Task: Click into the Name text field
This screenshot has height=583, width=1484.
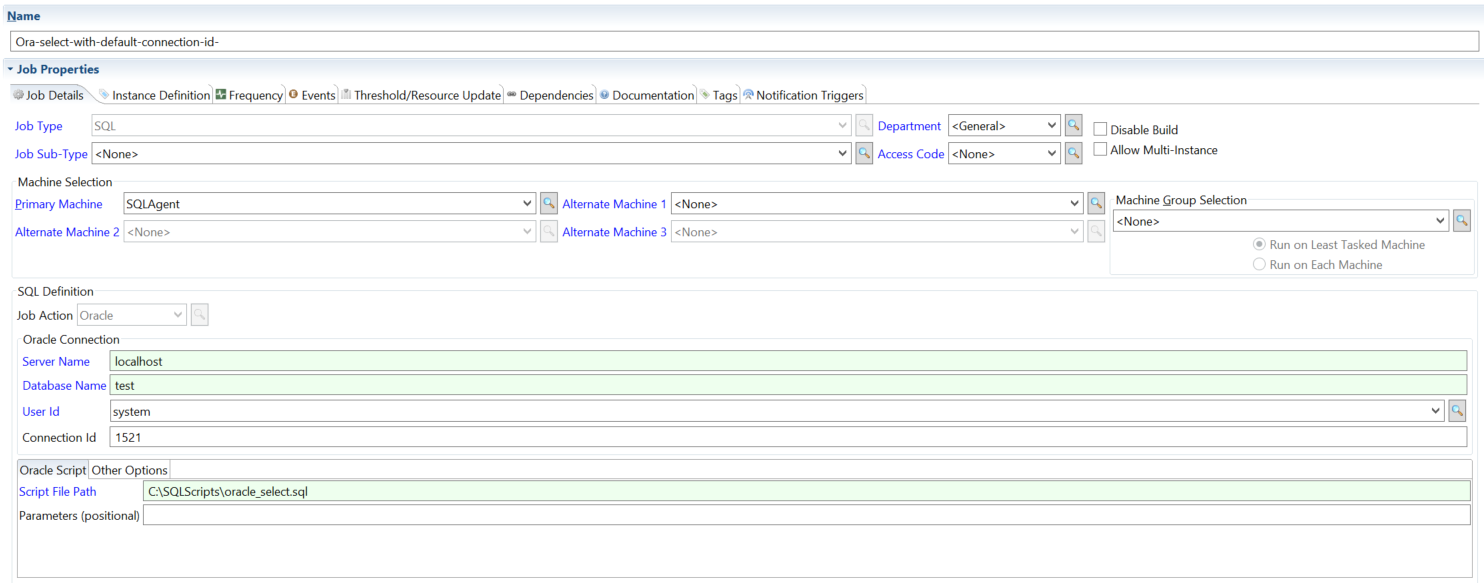Action: click(744, 42)
